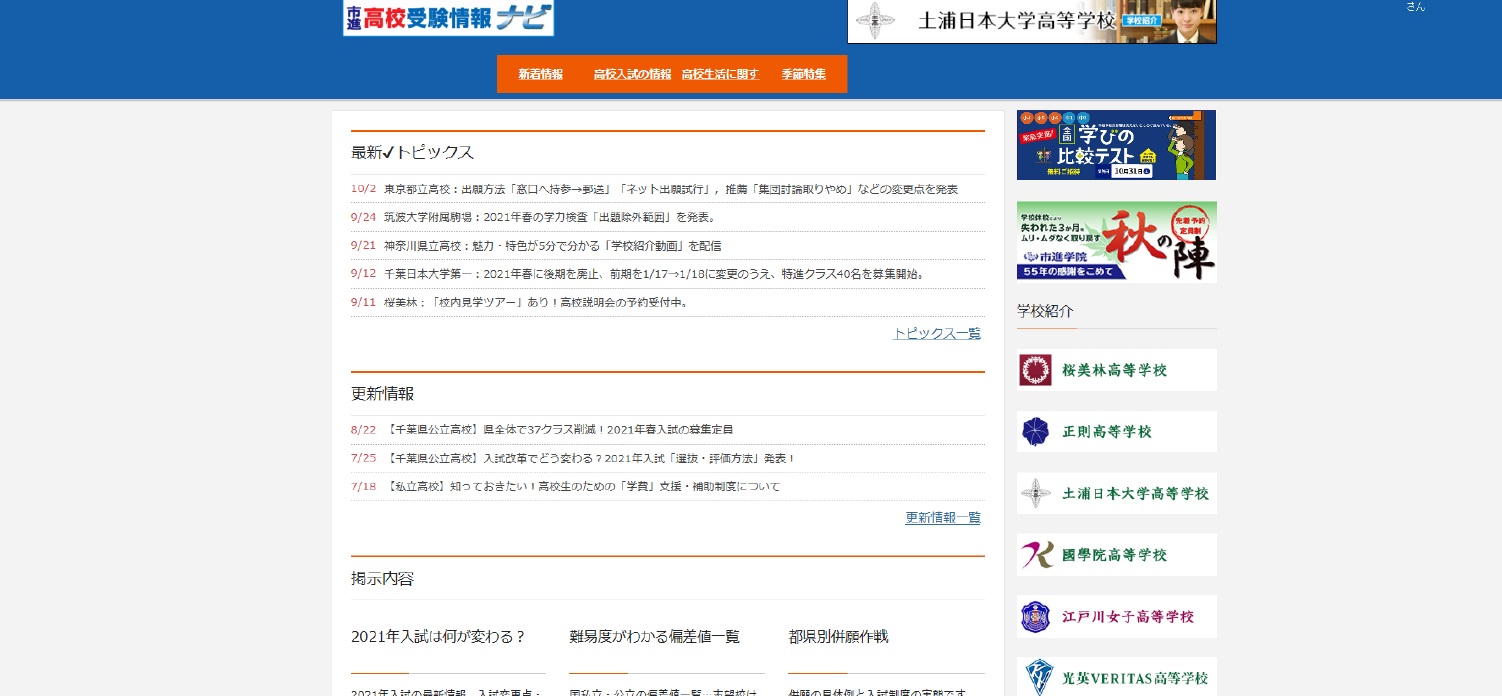This screenshot has height=696, width=1502.
Task: Open the トピックス一覧 link
Action: (x=937, y=334)
